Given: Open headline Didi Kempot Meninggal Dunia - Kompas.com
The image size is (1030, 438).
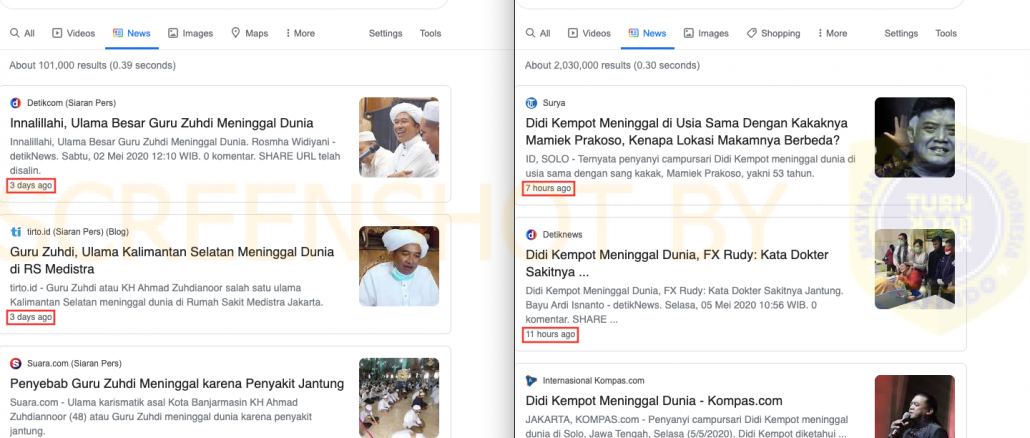Looking at the screenshot, I should pos(654,401).
